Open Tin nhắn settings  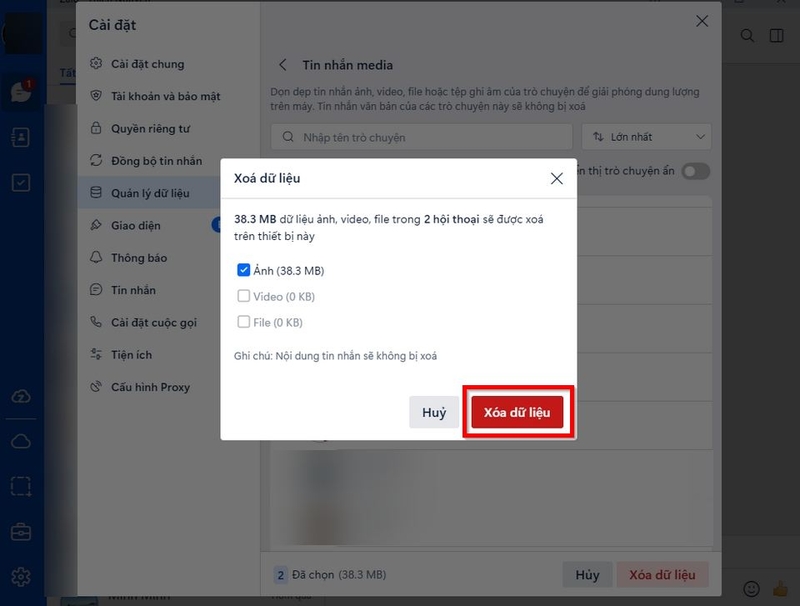(x=148, y=290)
